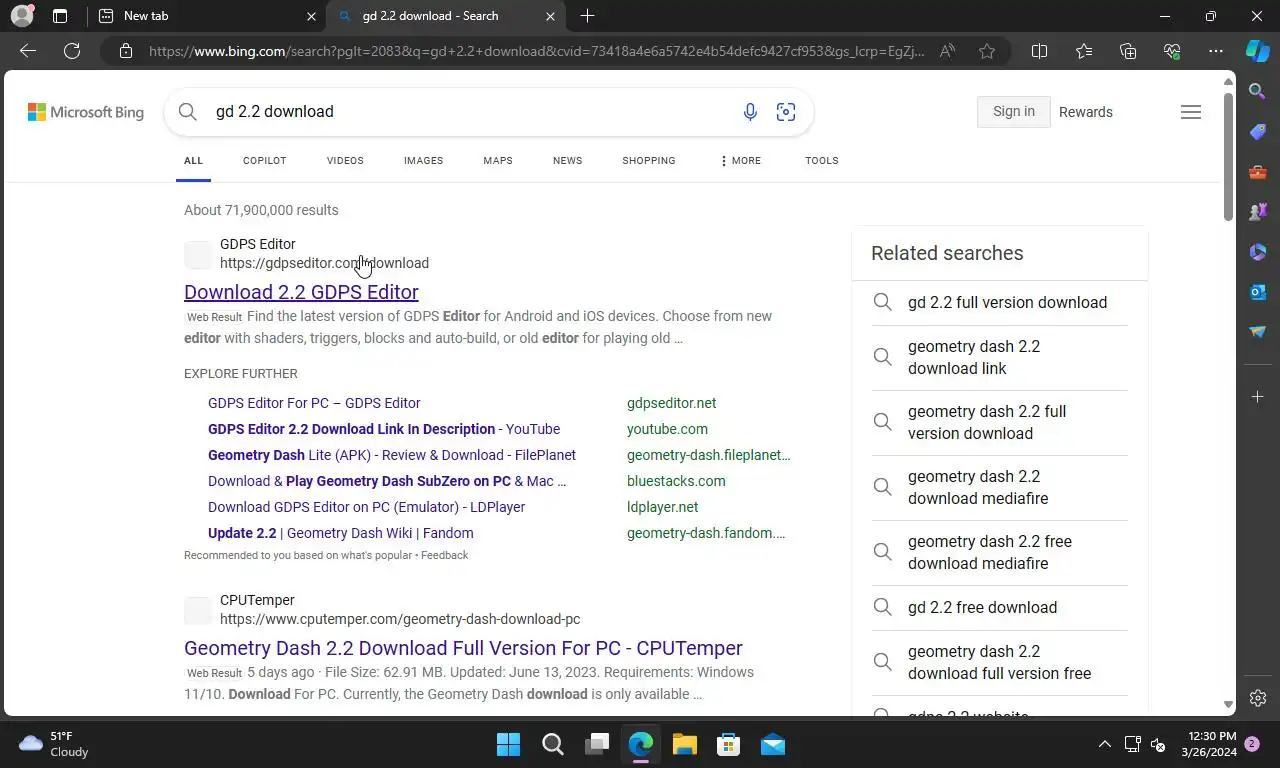Open a new tab with plus button
1280x768 pixels.
click(x=587, y=16)
